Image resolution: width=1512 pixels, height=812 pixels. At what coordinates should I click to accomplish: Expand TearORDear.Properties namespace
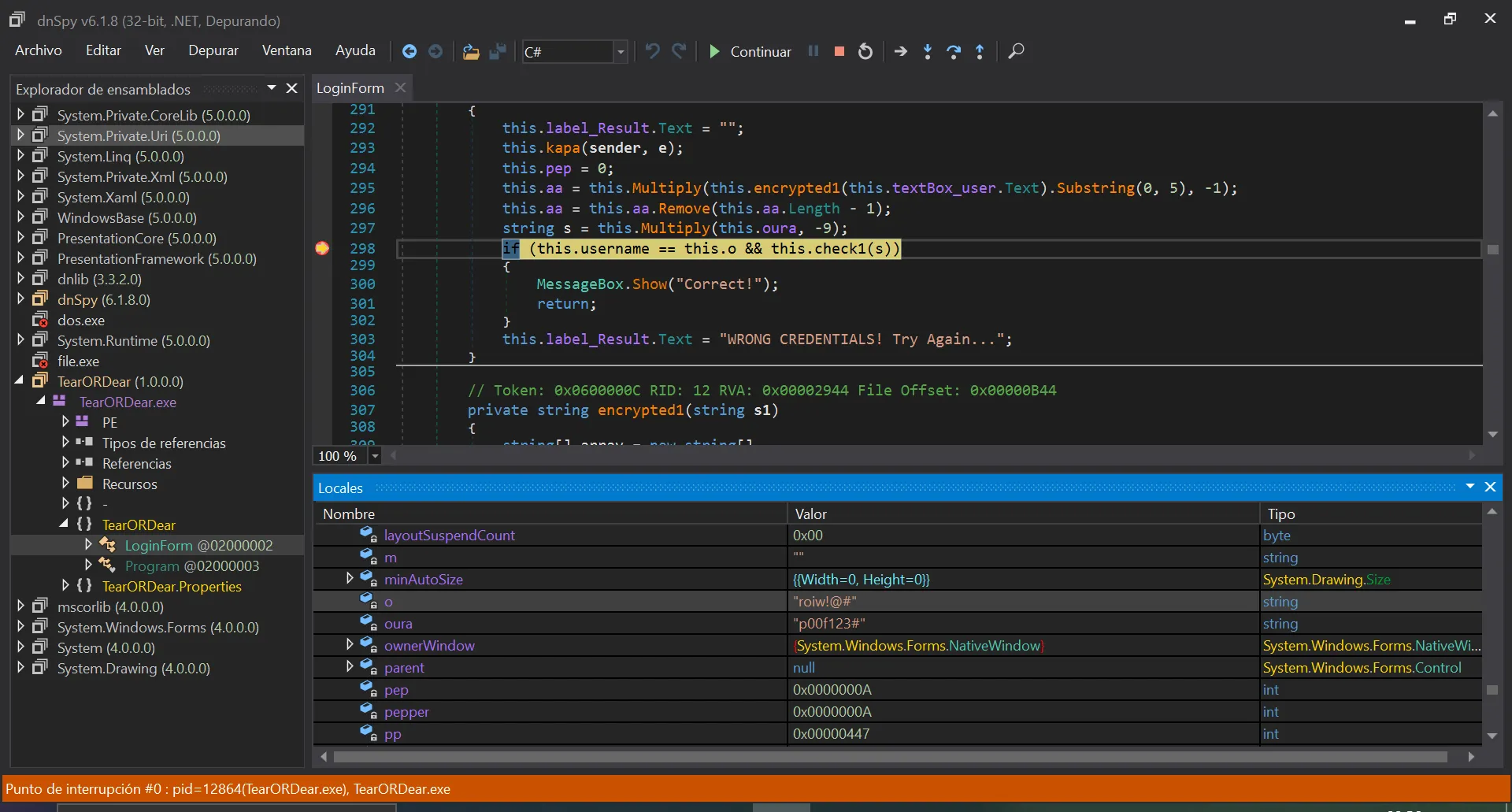[65, 586]
